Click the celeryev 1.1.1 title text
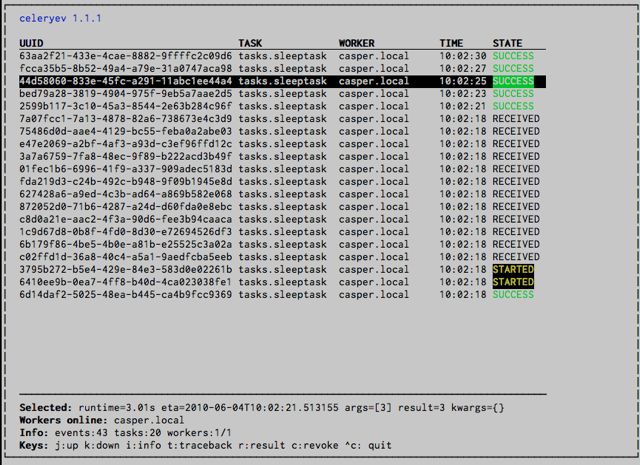Viewport: 640px width, 465px height. click(x=60, y=18)
